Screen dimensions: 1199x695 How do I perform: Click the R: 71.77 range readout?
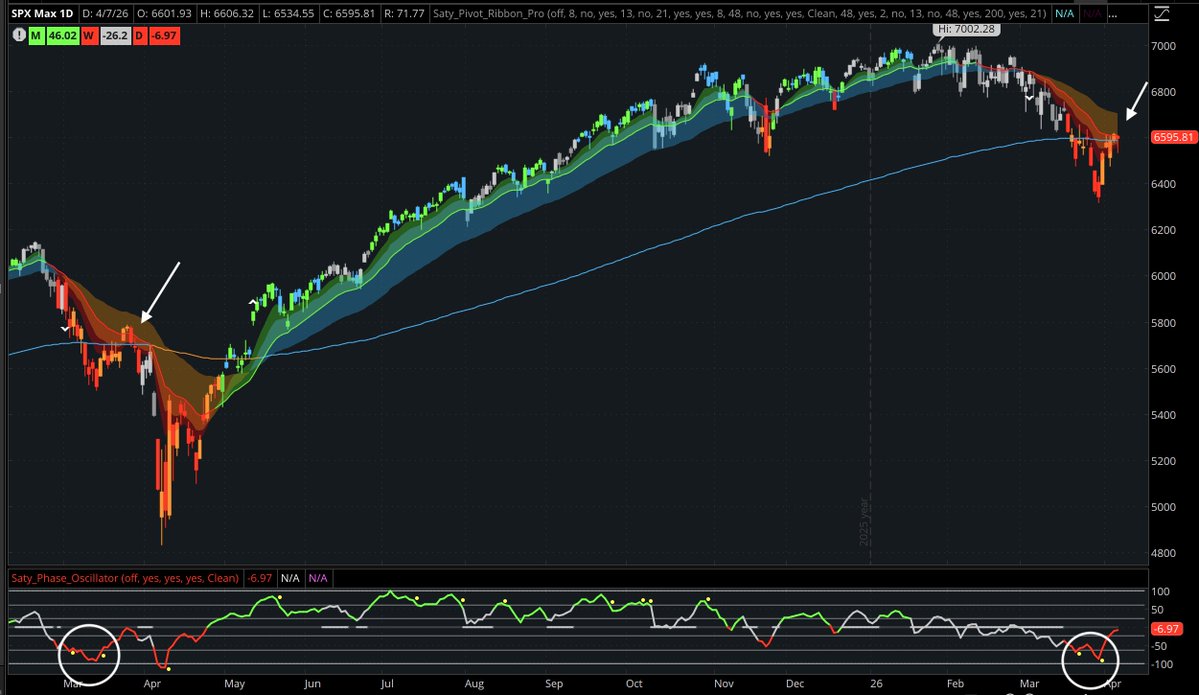pyautogui.click(x=402, y=14)
